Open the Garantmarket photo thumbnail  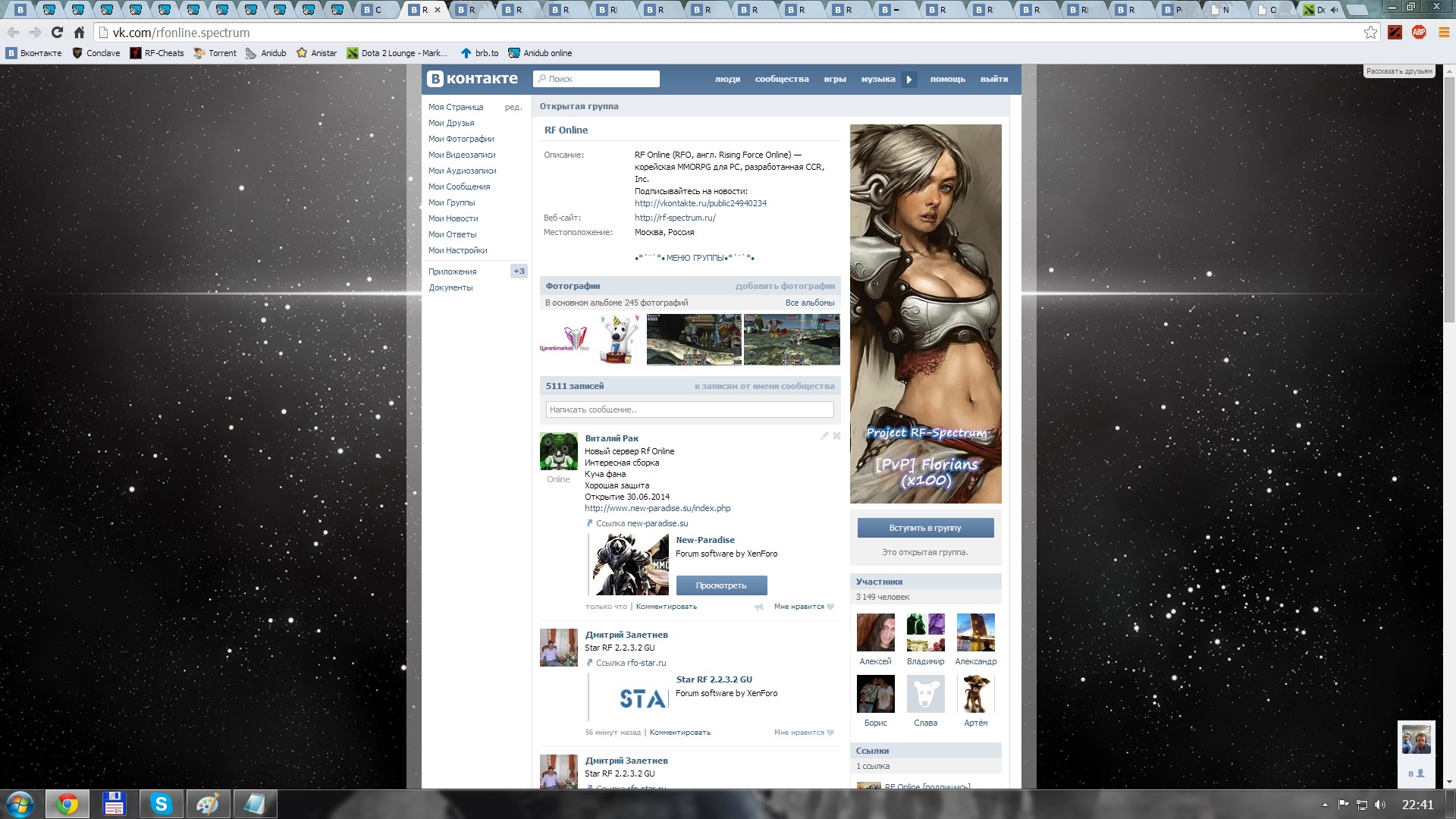coord(564,339)
